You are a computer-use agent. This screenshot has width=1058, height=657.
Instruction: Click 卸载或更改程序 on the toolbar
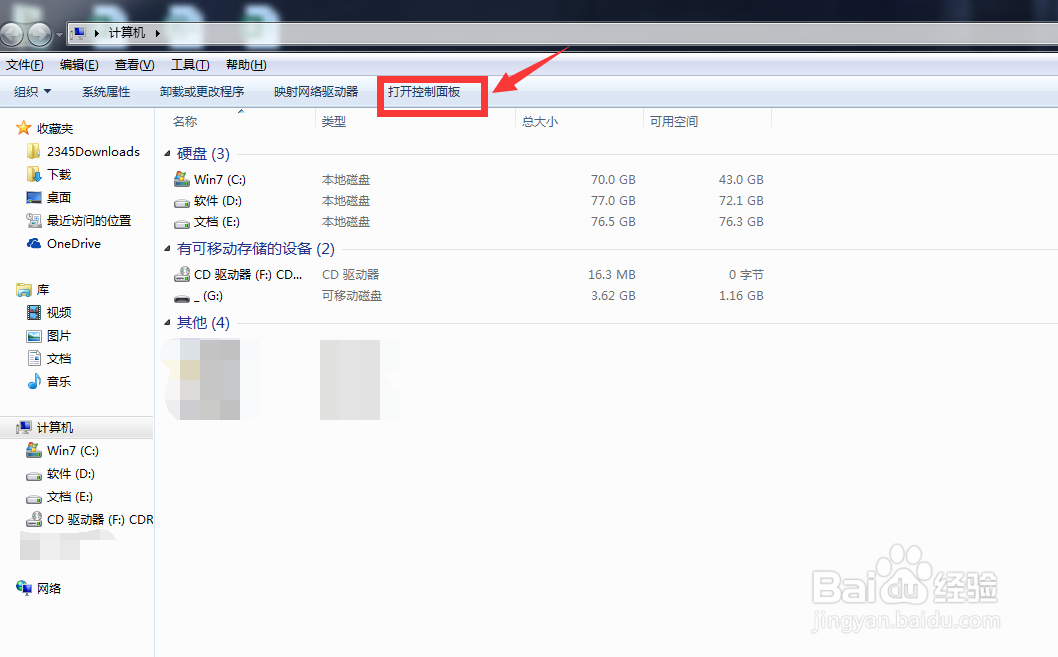(203, 91)
